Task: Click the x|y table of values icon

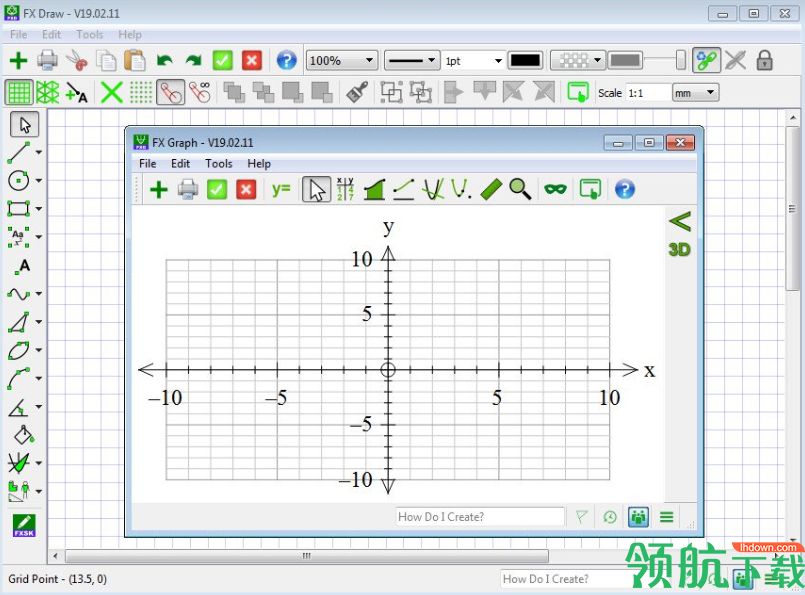Action: [x=345, y=189]
